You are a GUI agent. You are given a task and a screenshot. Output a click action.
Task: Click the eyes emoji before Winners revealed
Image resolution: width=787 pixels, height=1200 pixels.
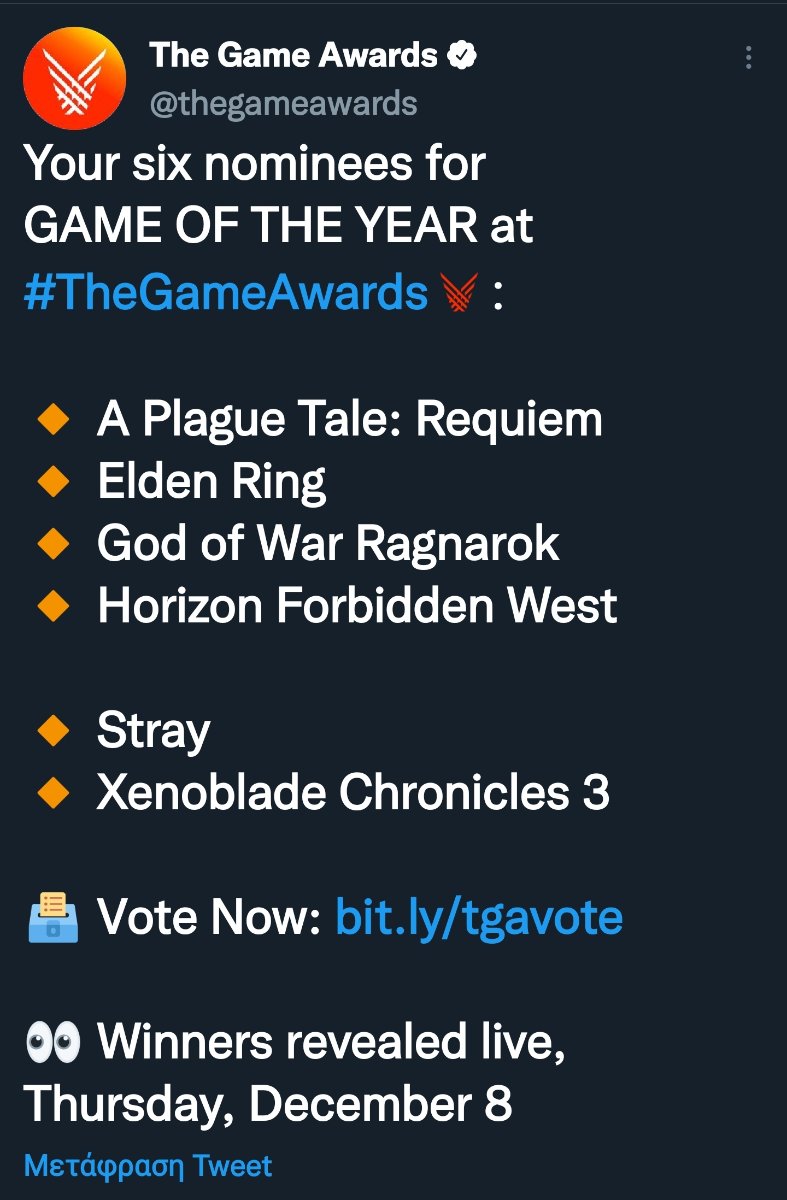point(52,1043)
